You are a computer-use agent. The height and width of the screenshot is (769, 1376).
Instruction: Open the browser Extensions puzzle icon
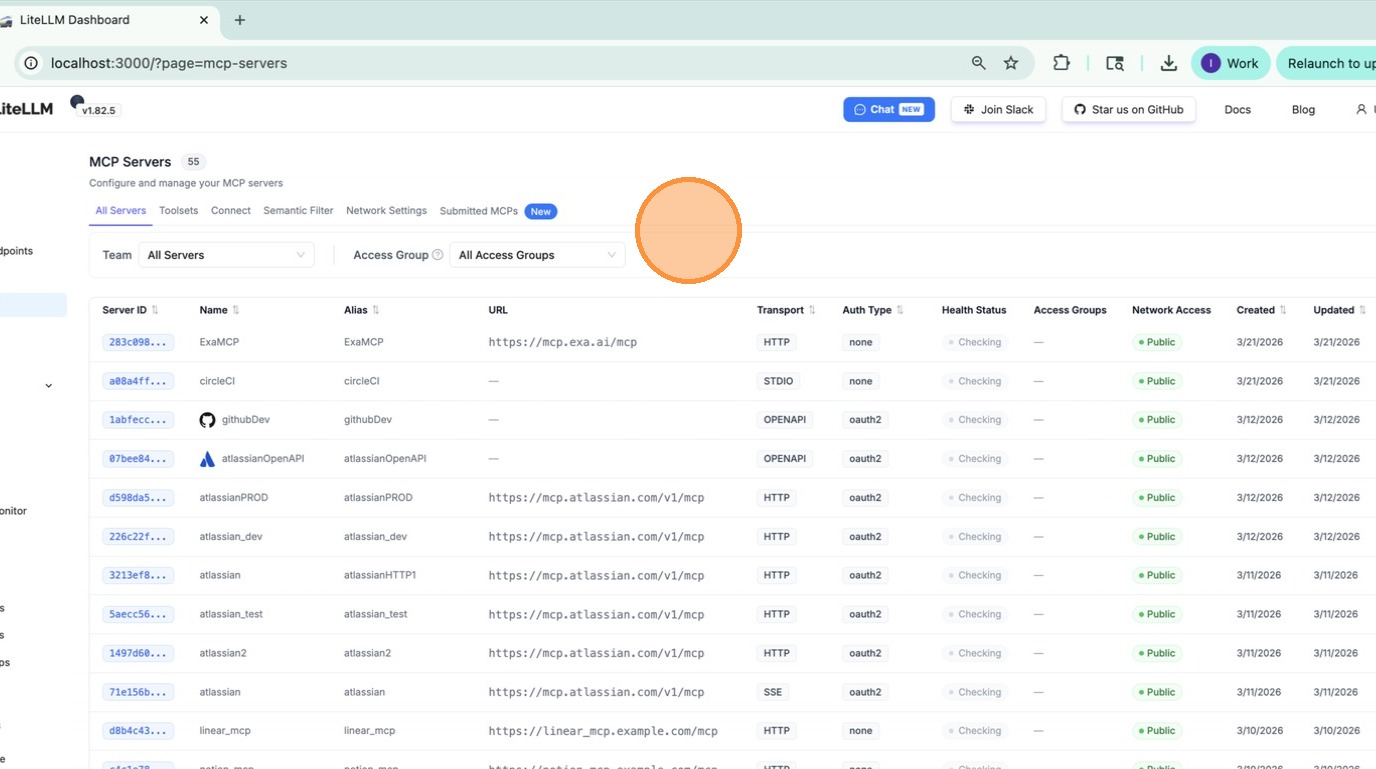pos(1061,63)
